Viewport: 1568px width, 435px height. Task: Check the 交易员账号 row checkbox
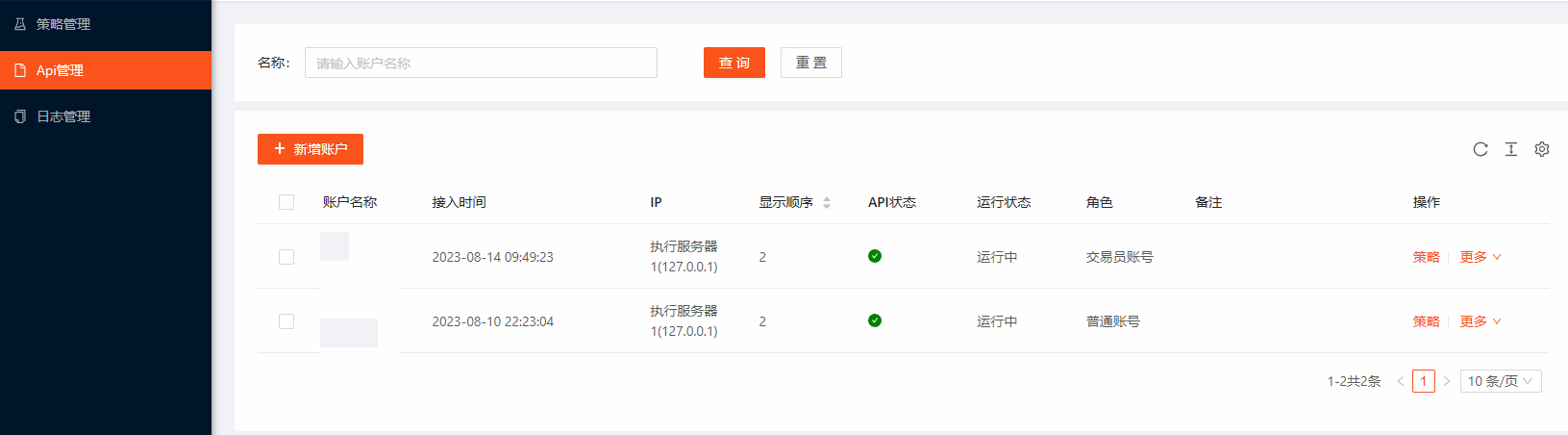coord(286,257)
